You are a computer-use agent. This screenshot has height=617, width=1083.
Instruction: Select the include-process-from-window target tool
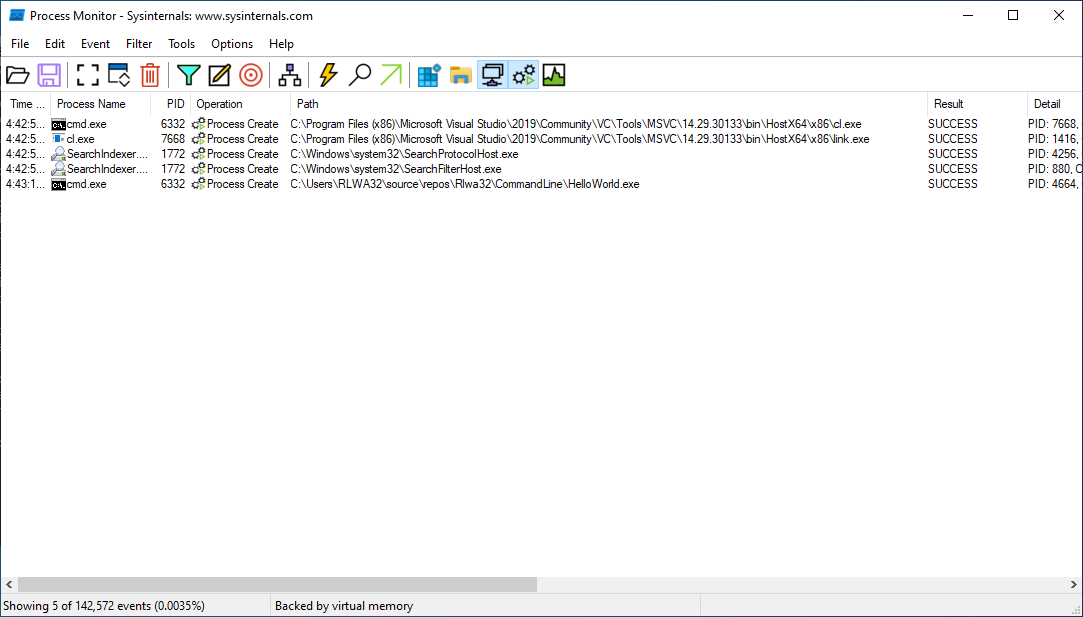[250, 74]
